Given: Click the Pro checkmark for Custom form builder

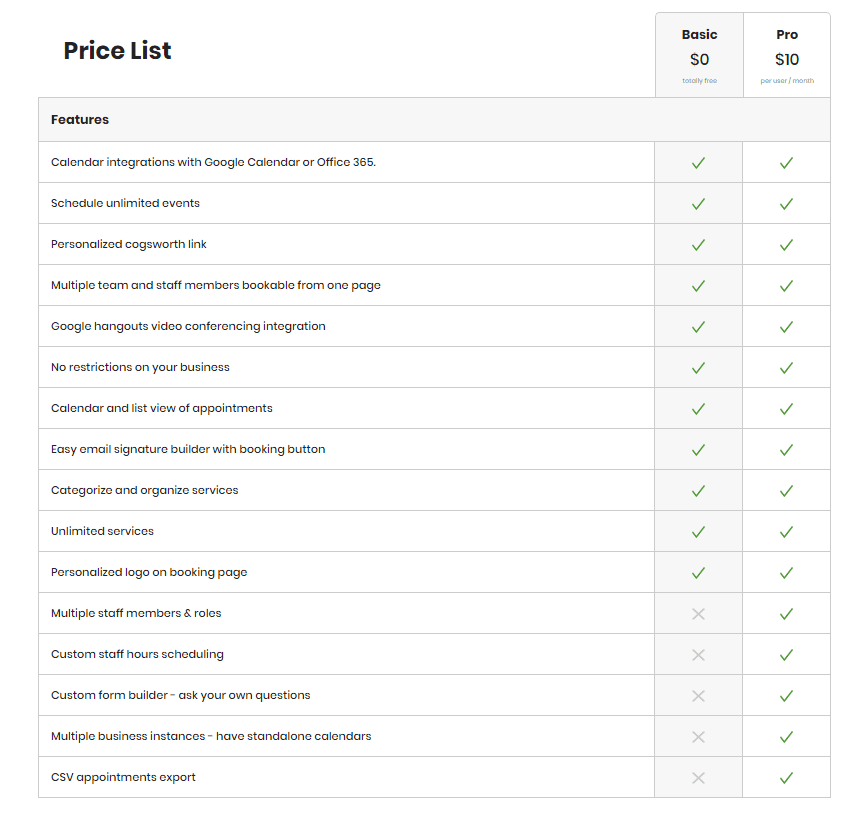Looking at the screenshot, I should click(x=786, y=696).
